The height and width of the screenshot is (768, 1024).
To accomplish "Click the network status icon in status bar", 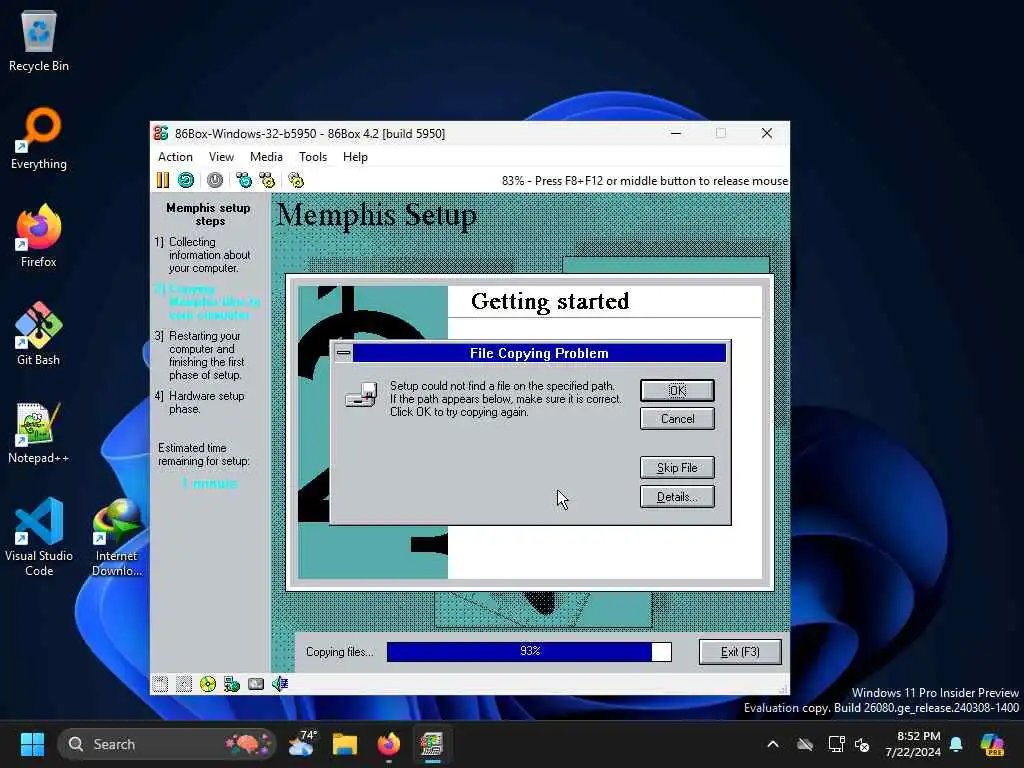I will click(x=232, y=684).
